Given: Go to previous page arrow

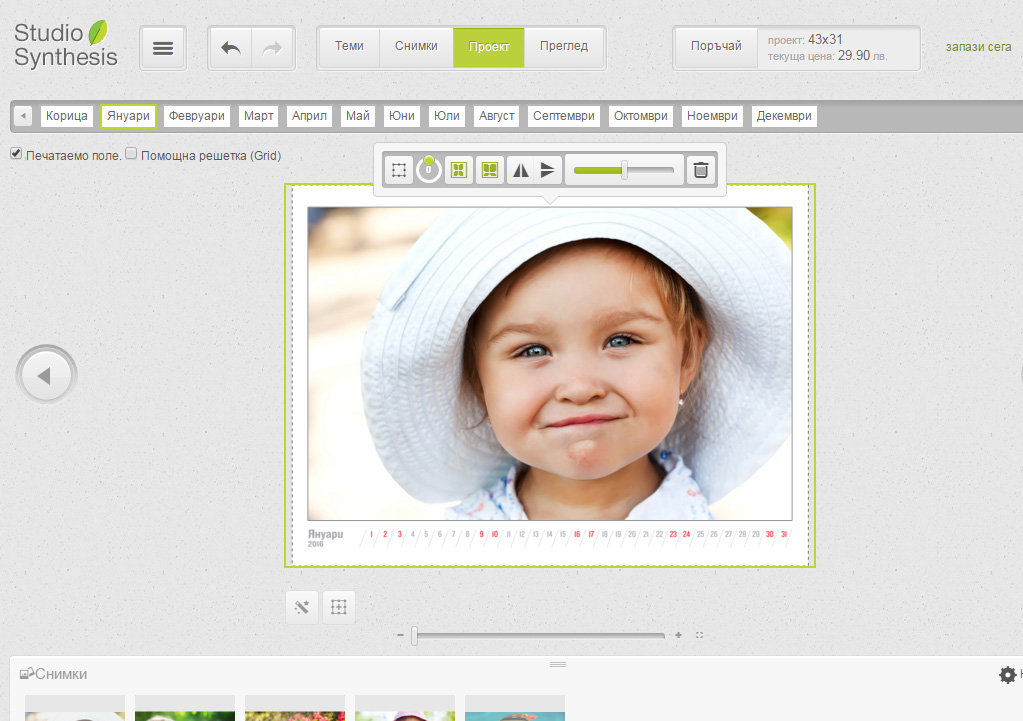Looking at the screenshot, I should [46, 375].
